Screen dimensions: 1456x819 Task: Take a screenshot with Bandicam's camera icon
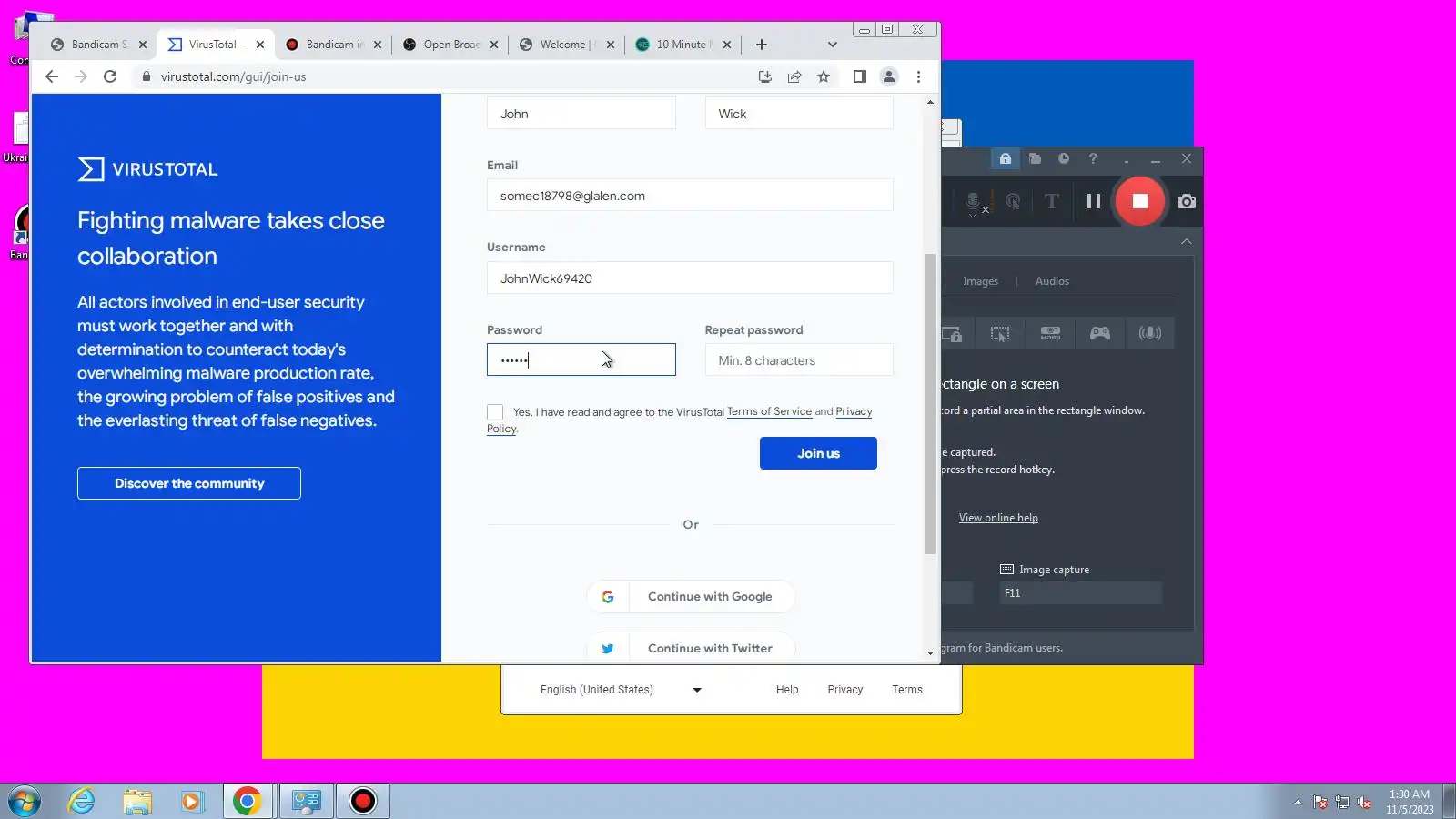point(1186,201)
